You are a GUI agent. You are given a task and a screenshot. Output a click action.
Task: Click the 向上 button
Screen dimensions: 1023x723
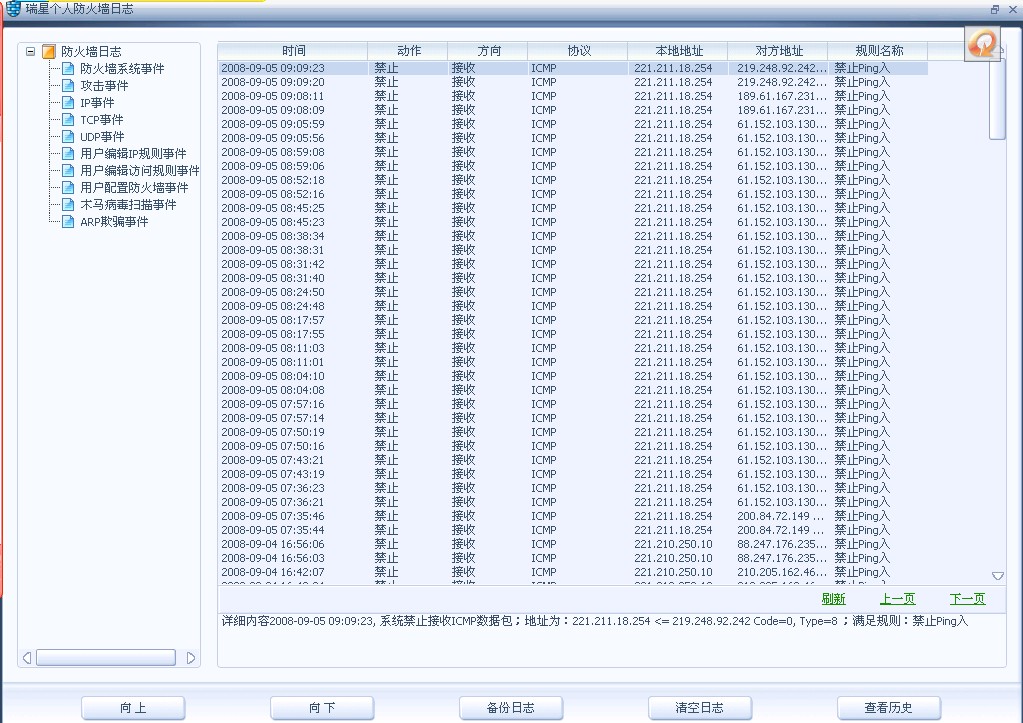point(133,708)
